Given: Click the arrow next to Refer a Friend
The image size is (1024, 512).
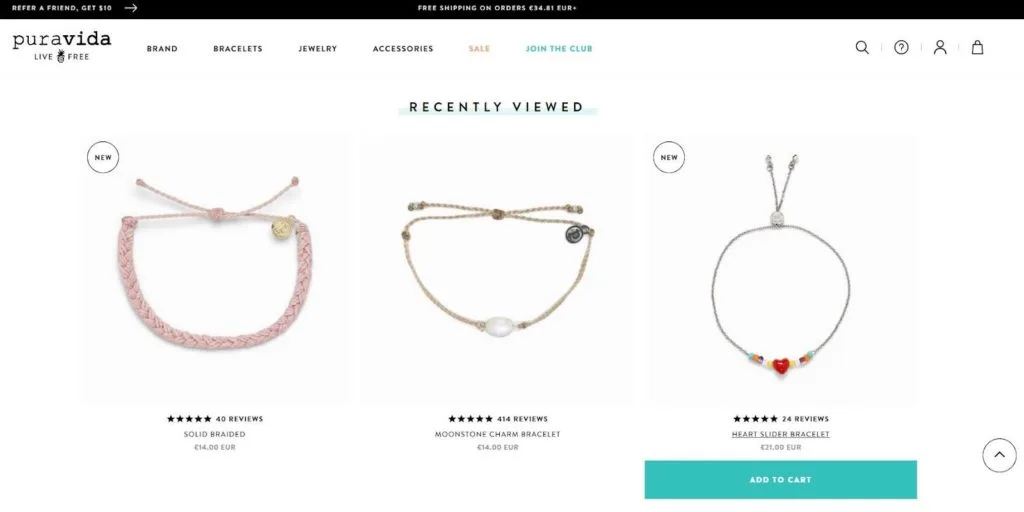Looking at the screenshot, I should click(x=131, y=8).
